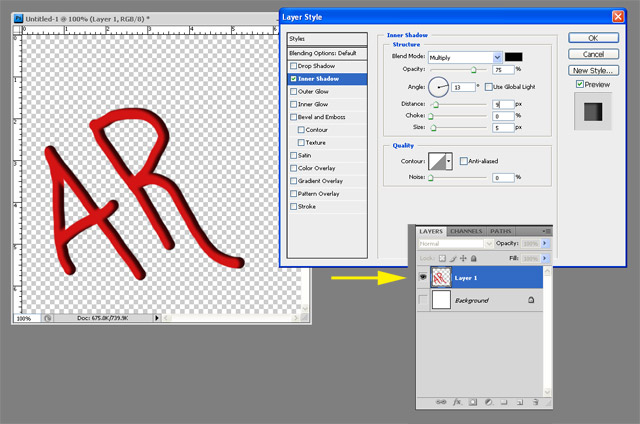Click the Choke slider handle
The width and height of the screenshot is (640, 424).
[431, 116]
